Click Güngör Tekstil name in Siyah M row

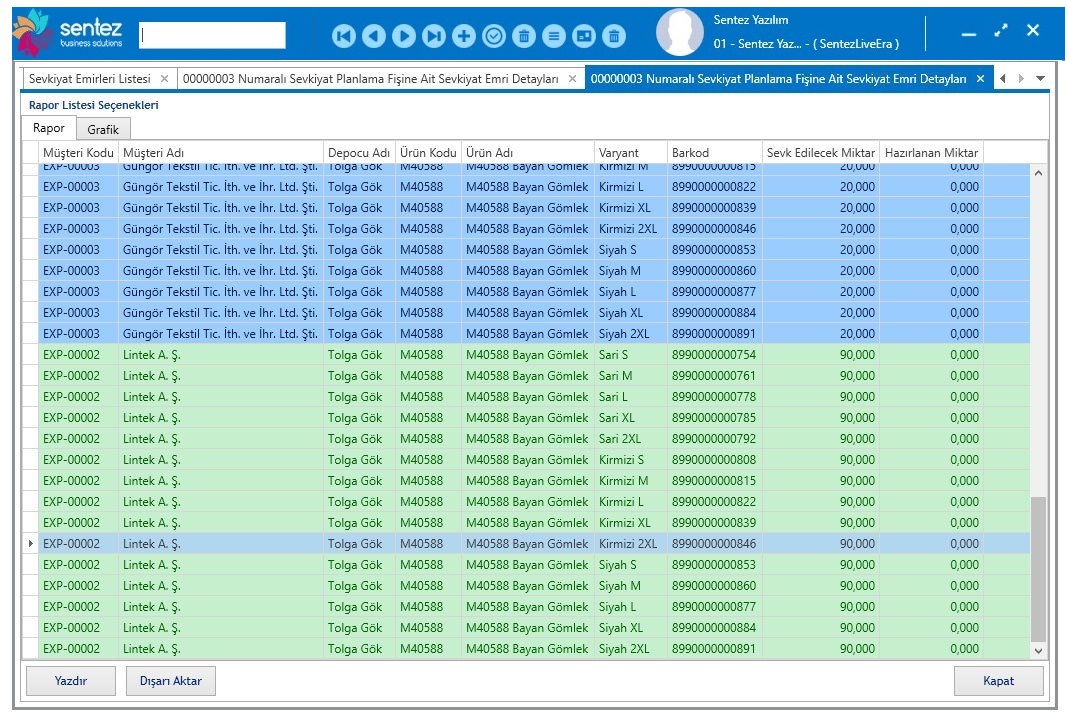(220, 271)
